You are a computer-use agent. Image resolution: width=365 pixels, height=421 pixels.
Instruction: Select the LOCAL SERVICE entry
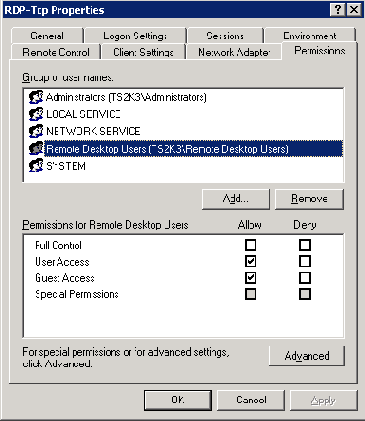point(83,114)
